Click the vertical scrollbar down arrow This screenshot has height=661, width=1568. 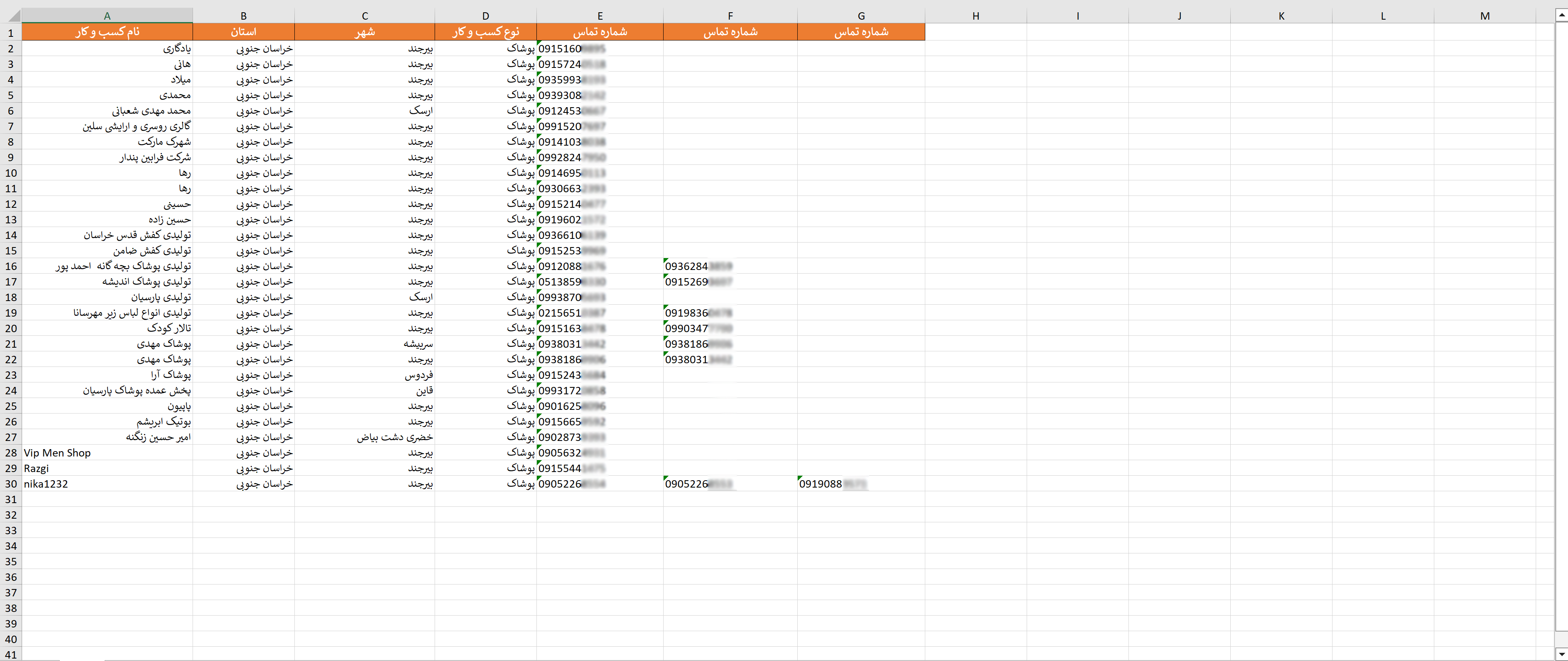[x=1561, y=654]
